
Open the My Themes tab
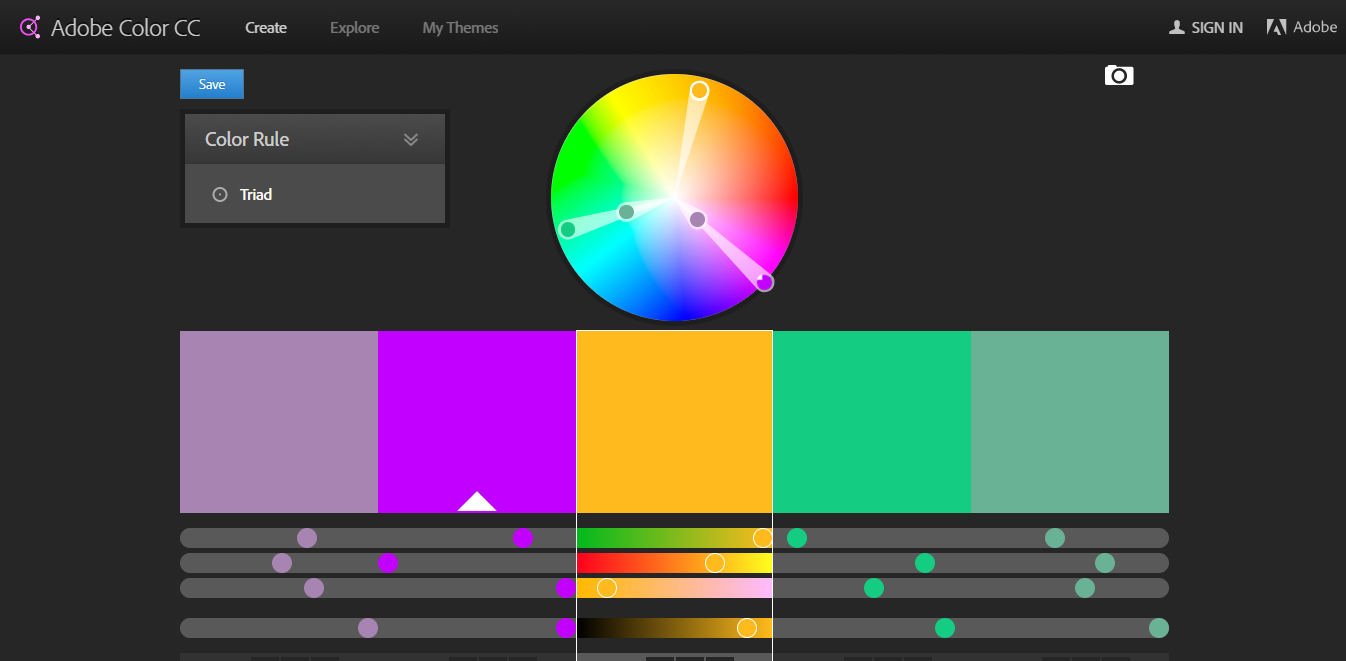pos(460,27)
